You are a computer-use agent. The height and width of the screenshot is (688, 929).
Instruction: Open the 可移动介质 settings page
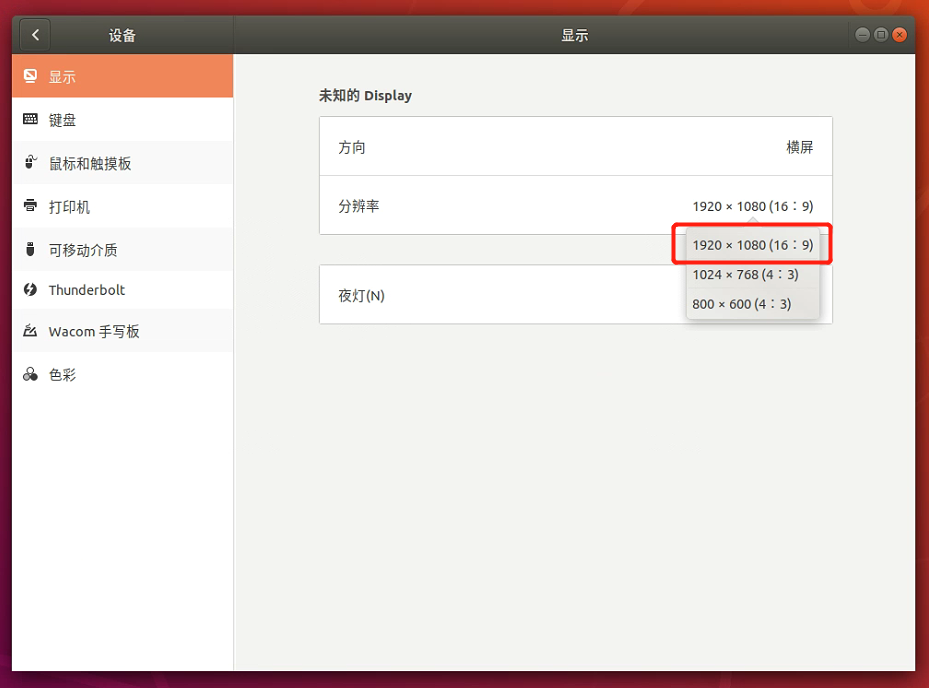coord(123,249)
